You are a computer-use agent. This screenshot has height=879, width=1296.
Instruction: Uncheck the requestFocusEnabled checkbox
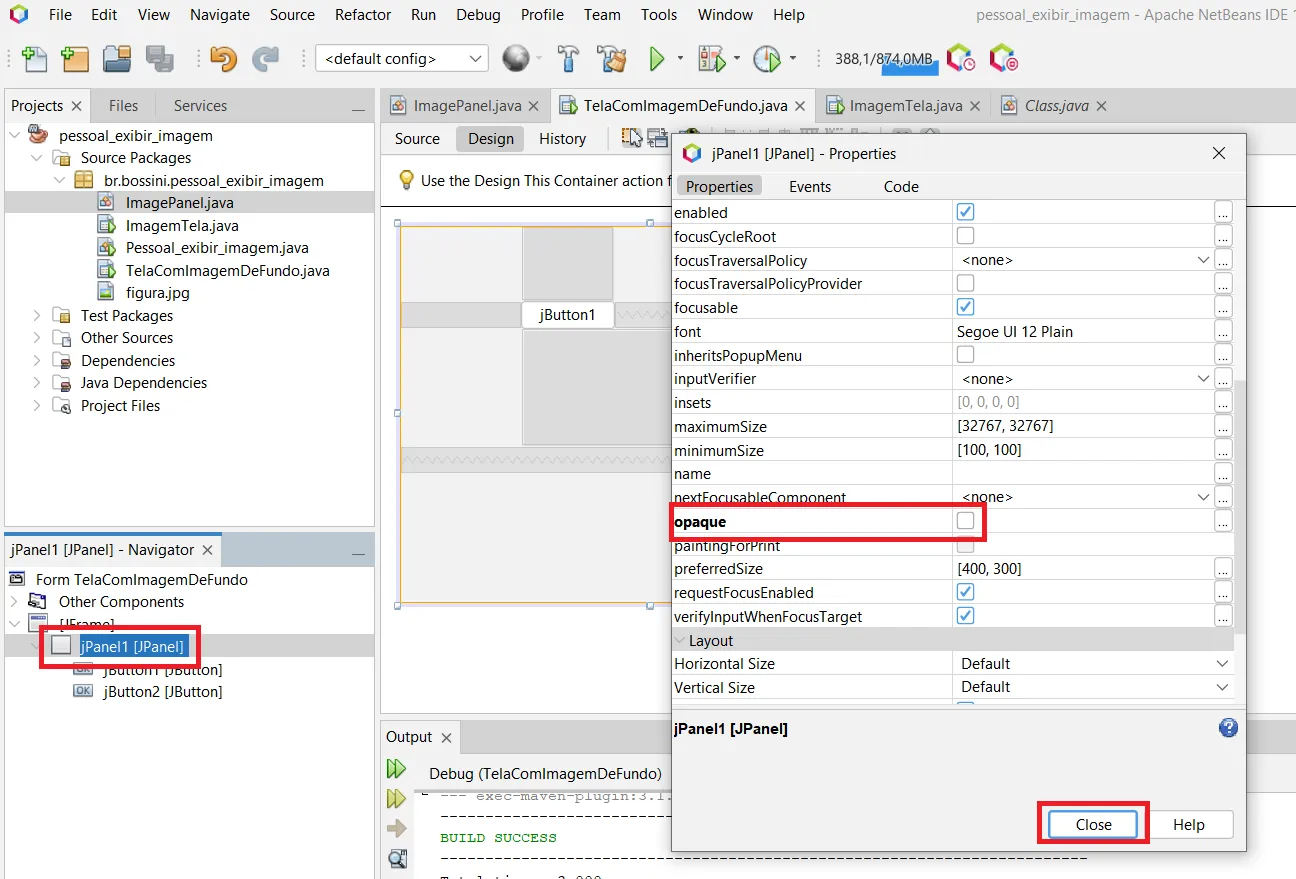click(x=965, y=592)
